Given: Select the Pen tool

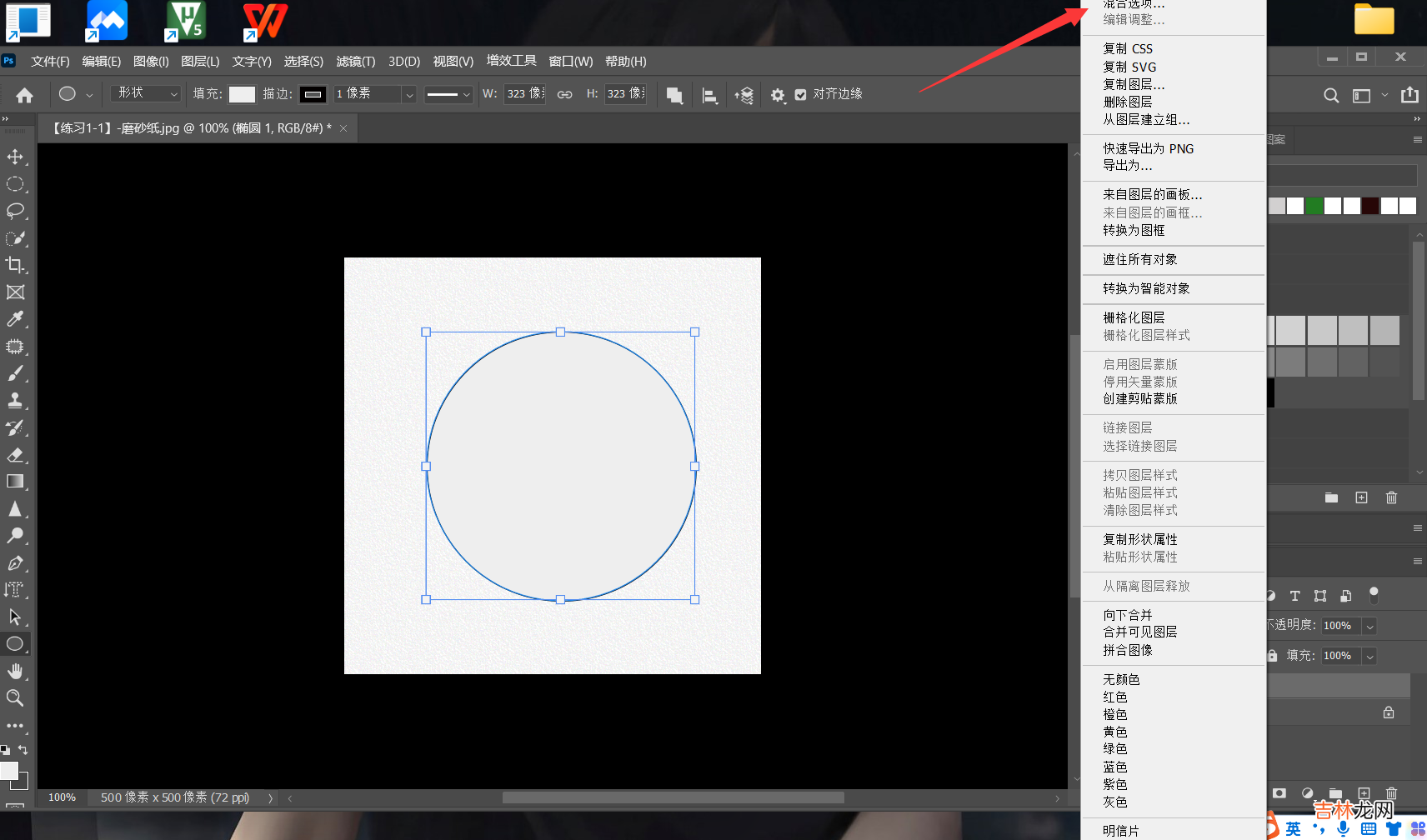Looking at the screenshot, I should click(x=15, y=563).
